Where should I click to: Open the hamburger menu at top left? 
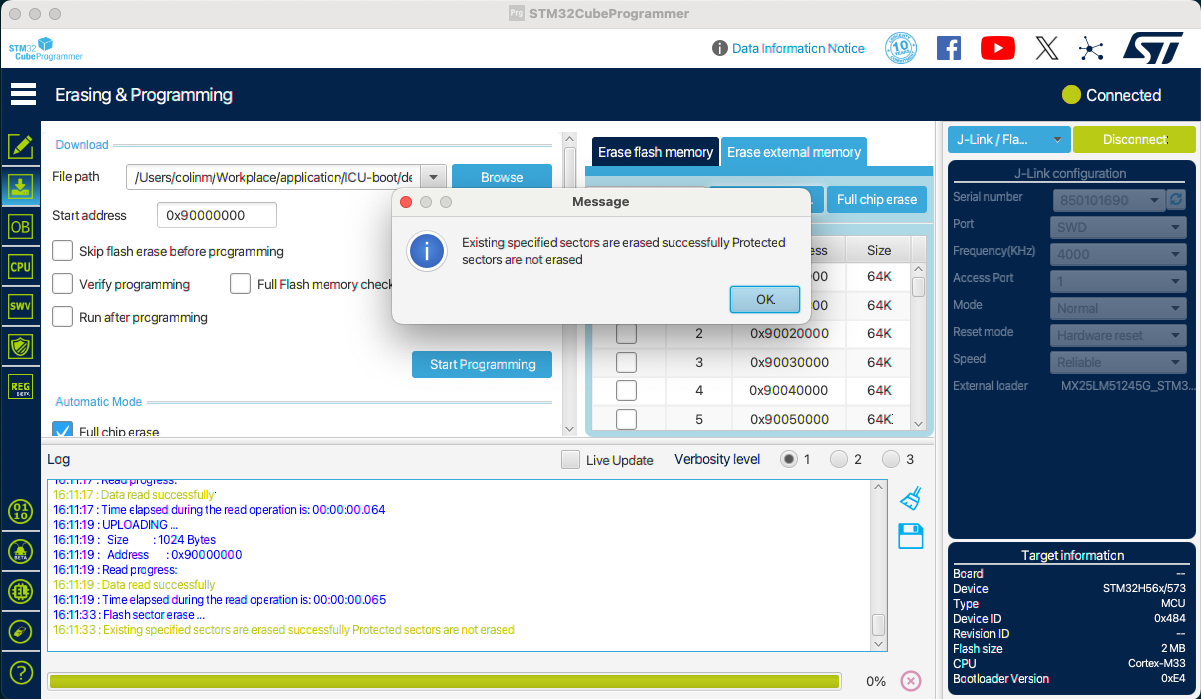click(24, 93)
